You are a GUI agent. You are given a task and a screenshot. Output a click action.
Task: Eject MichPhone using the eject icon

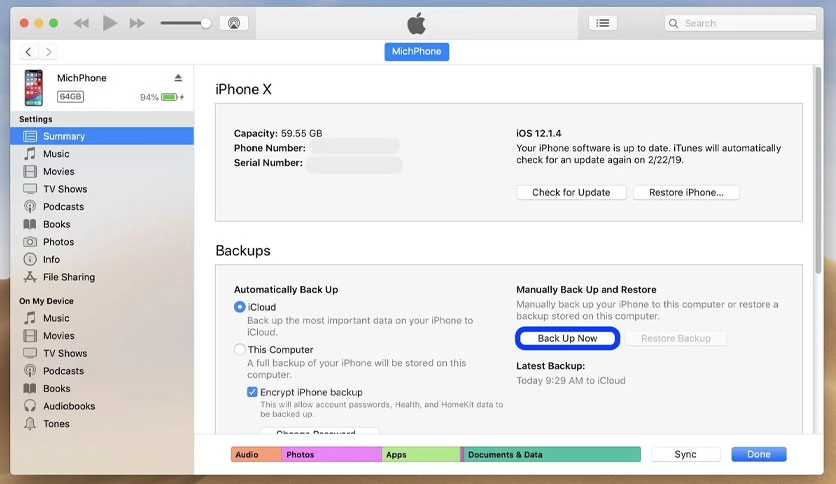click(x=178, y=78)
